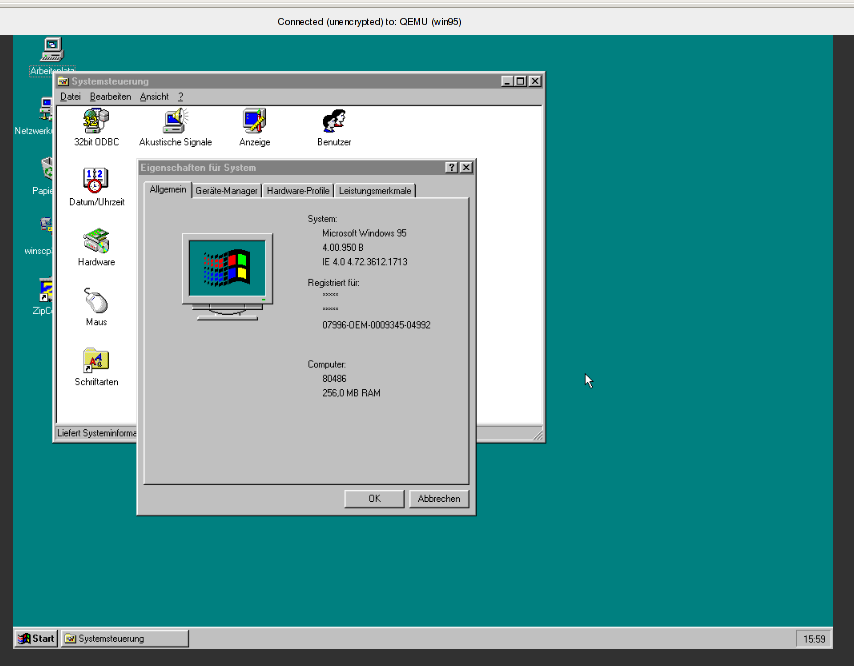Open the Benutzer users icon
Viewport: 854px width, 666px height.
coord(334,127)
